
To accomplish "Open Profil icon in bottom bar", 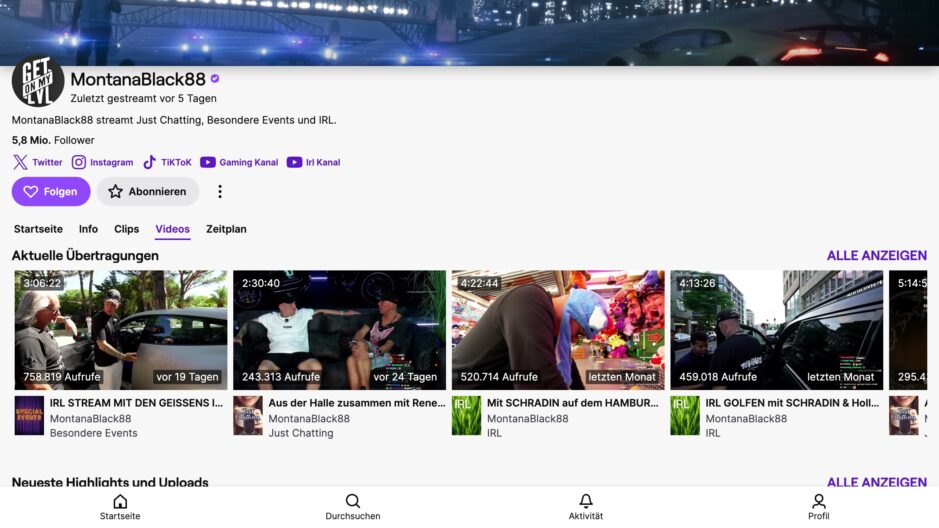I will 819,506.
